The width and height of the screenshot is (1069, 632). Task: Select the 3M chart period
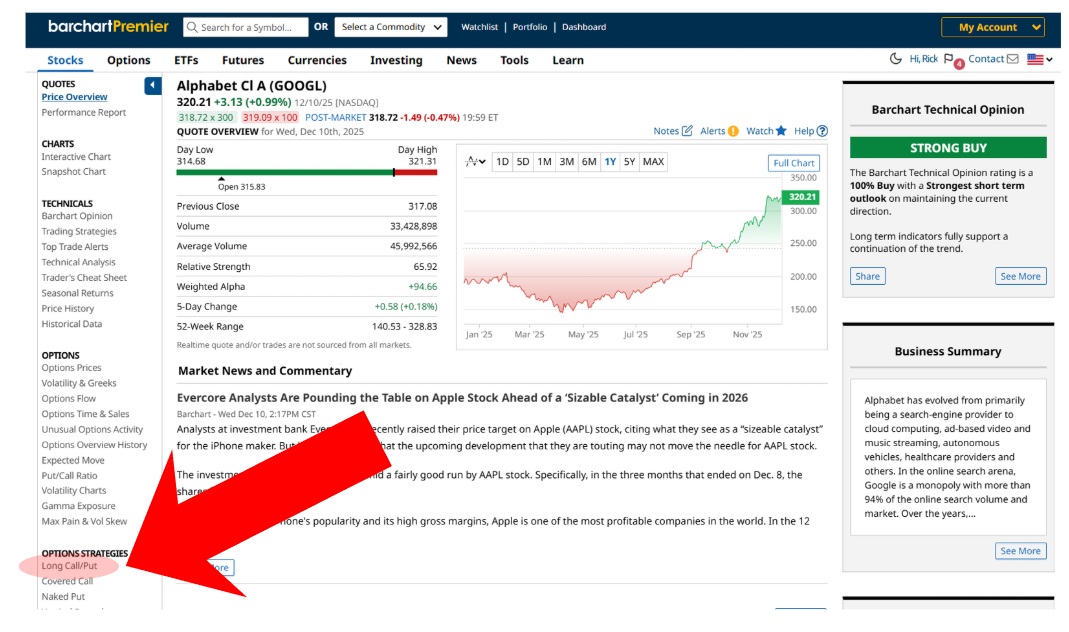(567, 162)
